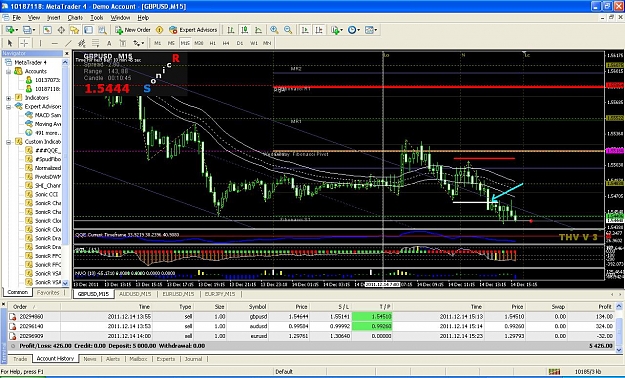Open the Tools menu
625x378 pixels.
(96, 18)
